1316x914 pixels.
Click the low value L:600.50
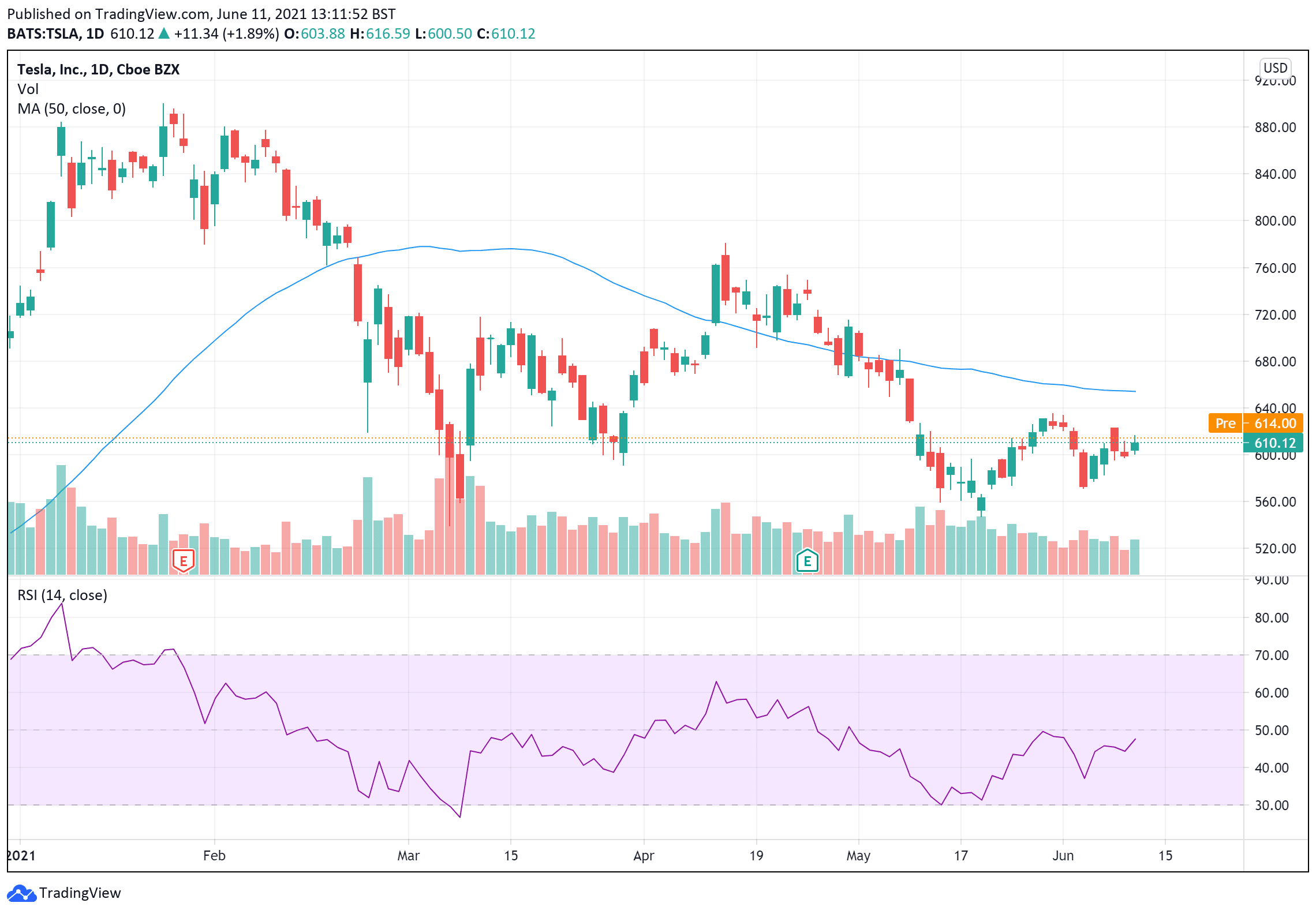coord(443,33)
